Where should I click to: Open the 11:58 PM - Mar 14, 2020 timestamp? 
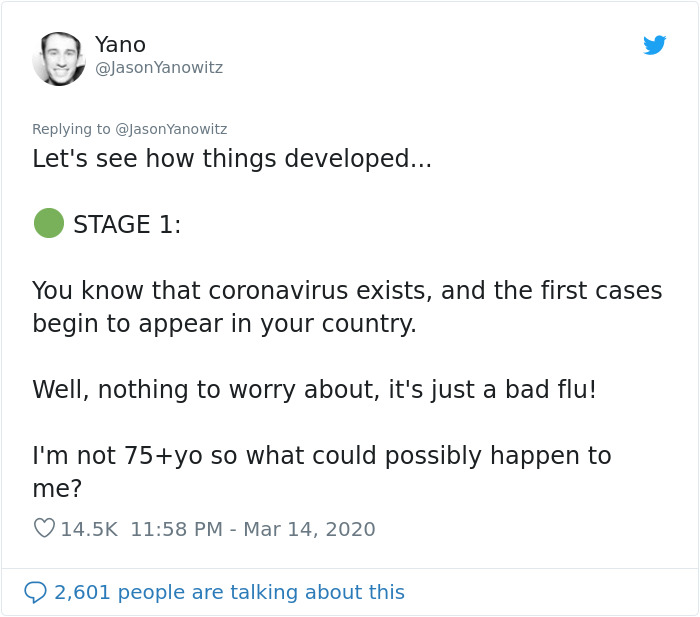(253, 529)
